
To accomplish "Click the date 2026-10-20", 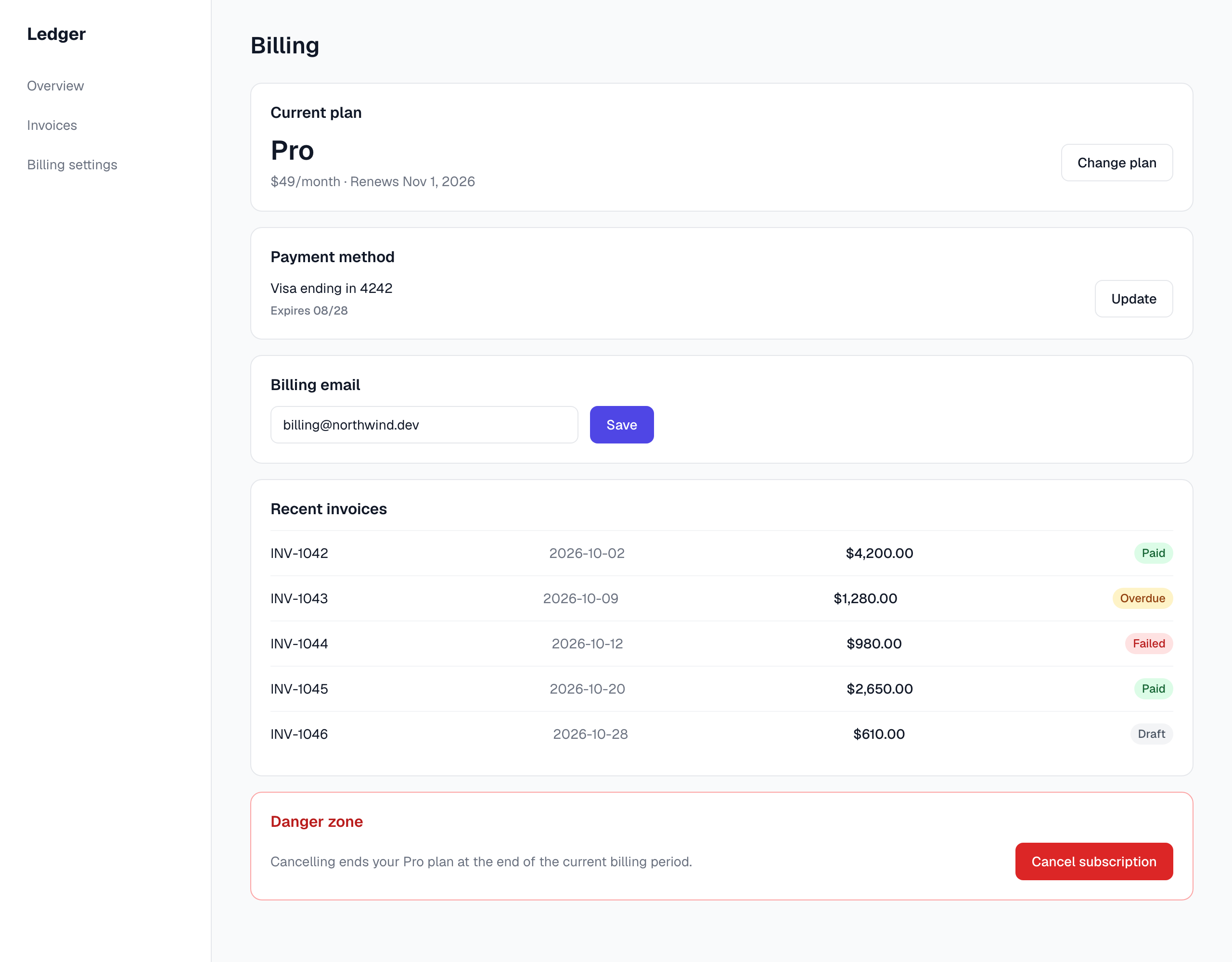I will tap(587, 688).
